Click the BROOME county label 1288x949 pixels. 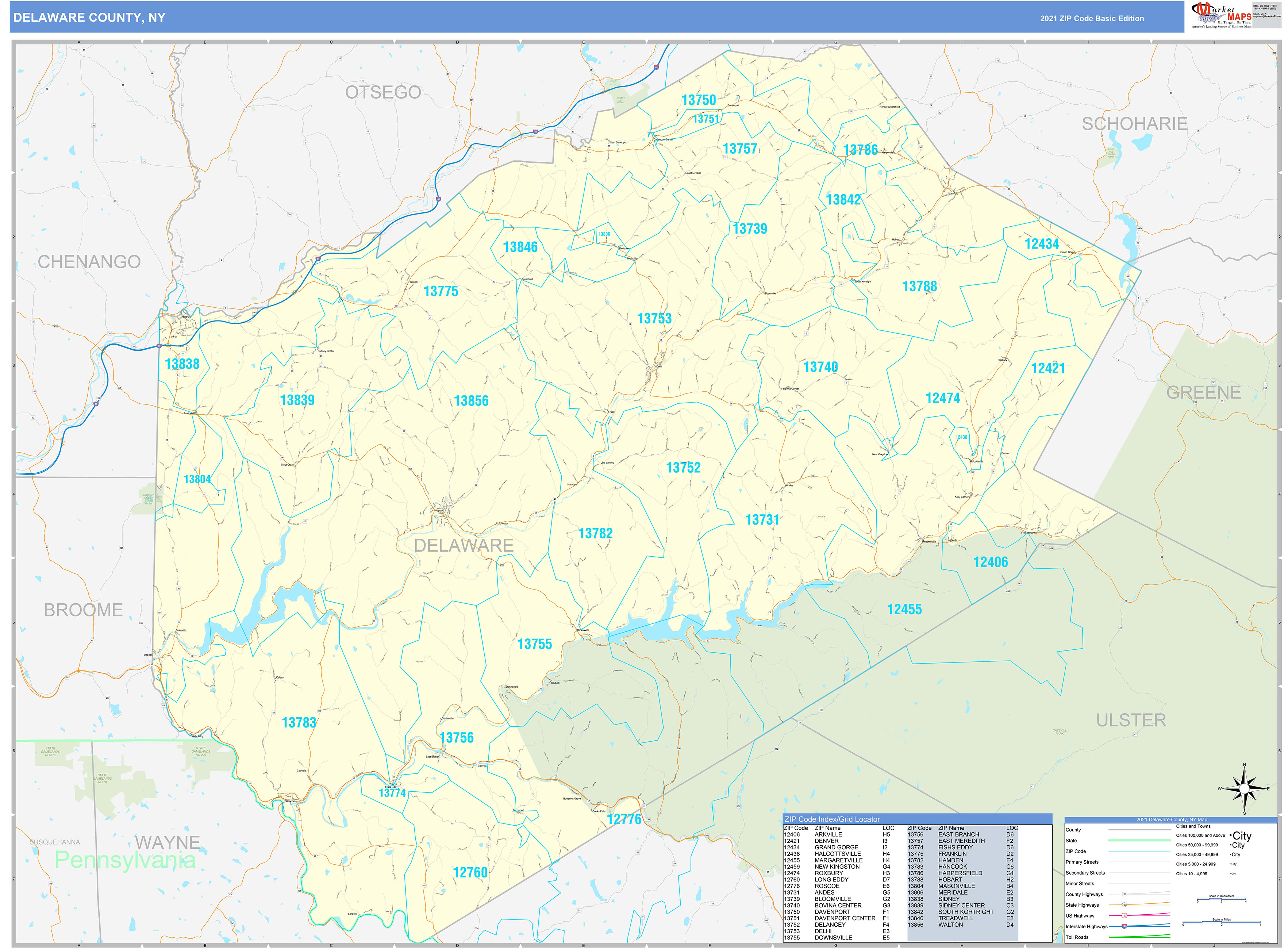click(x=83, y=610)
